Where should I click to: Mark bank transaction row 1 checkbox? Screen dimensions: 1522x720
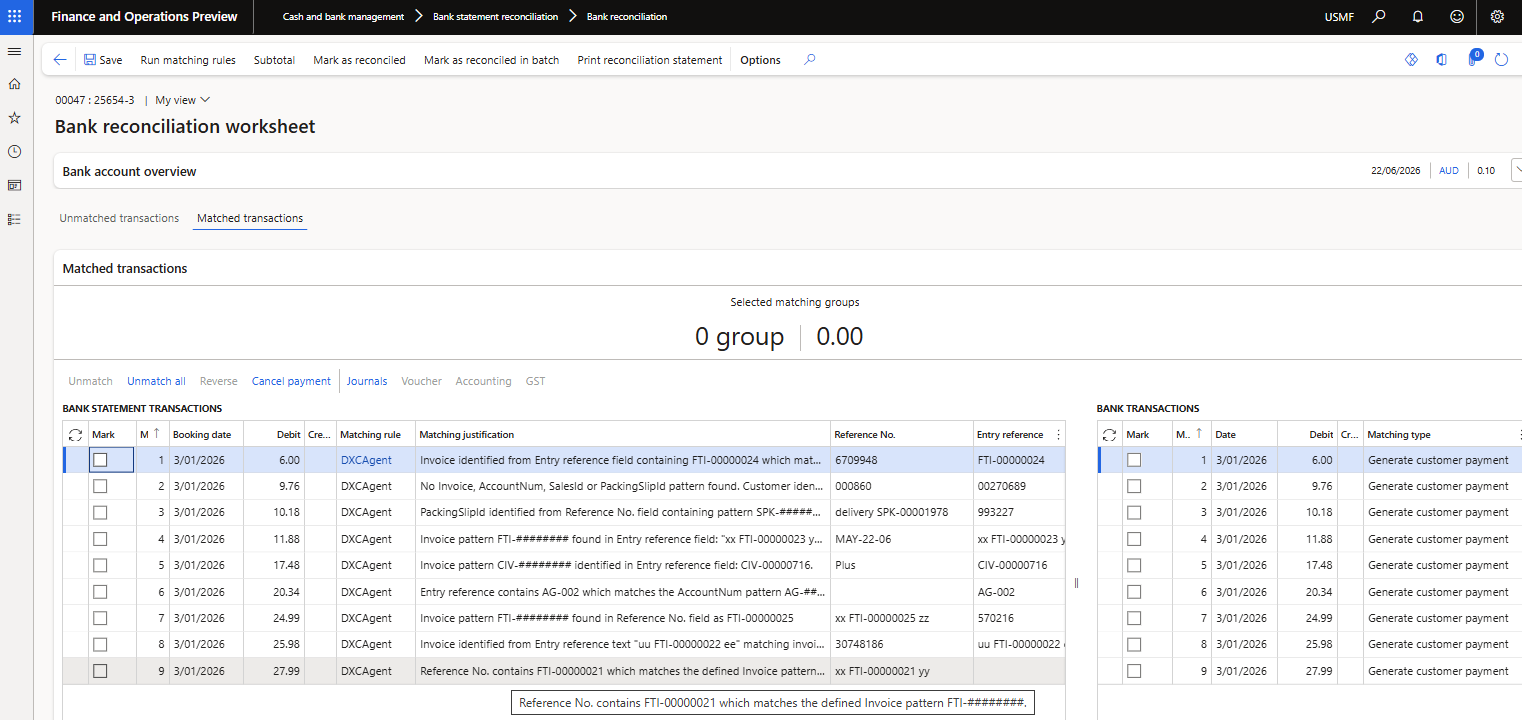(1134, 460)
